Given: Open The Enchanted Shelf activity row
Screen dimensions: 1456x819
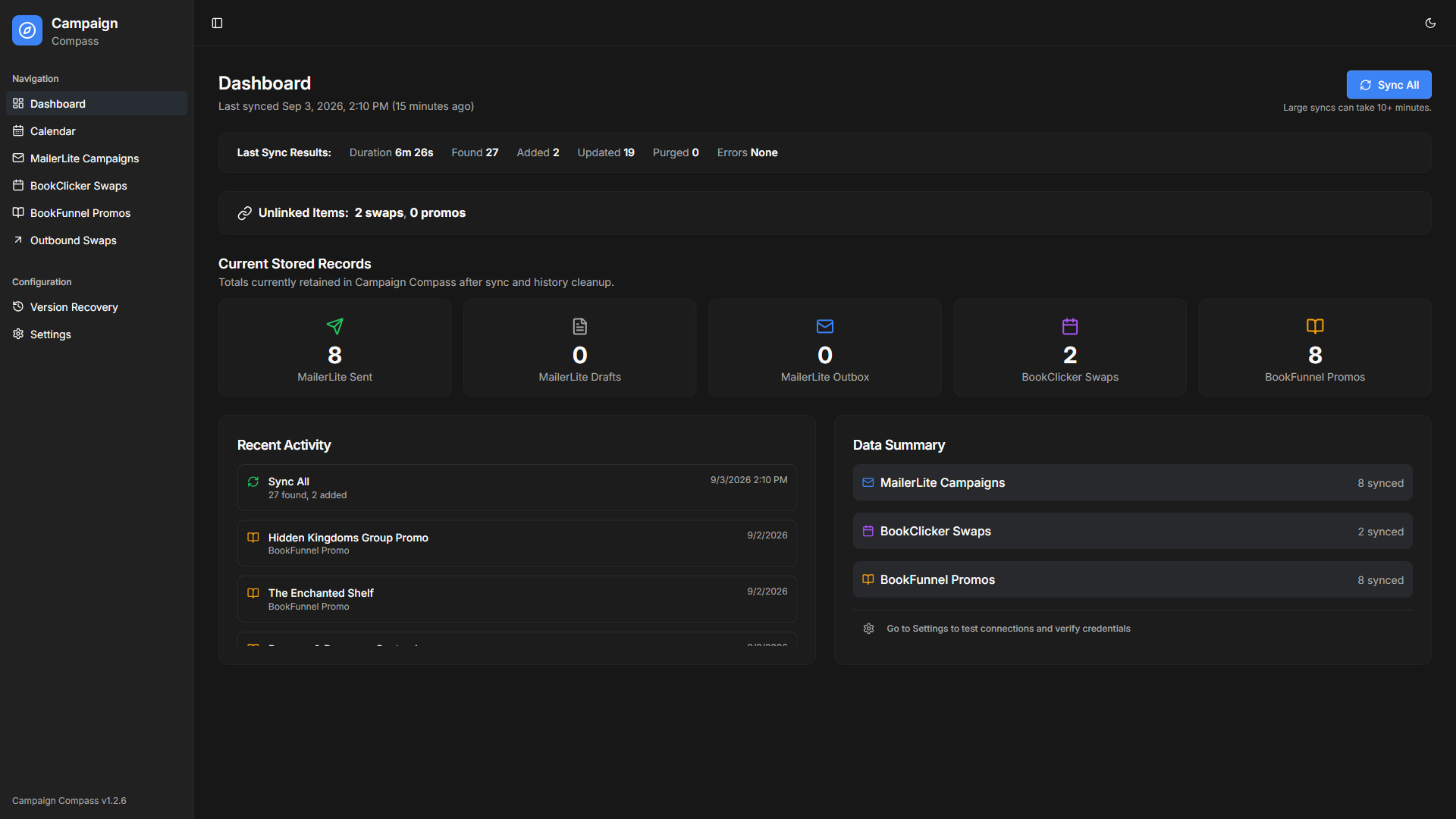Looking at the screenshot, I should click(517, 599).
